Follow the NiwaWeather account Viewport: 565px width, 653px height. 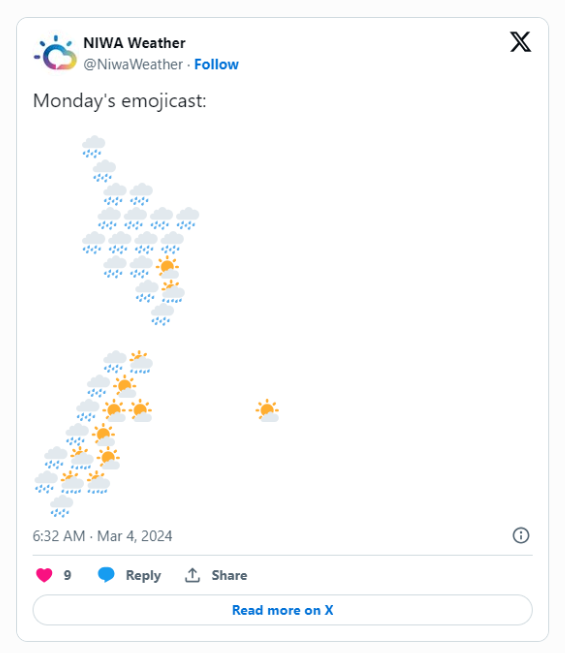pos(217,65)
